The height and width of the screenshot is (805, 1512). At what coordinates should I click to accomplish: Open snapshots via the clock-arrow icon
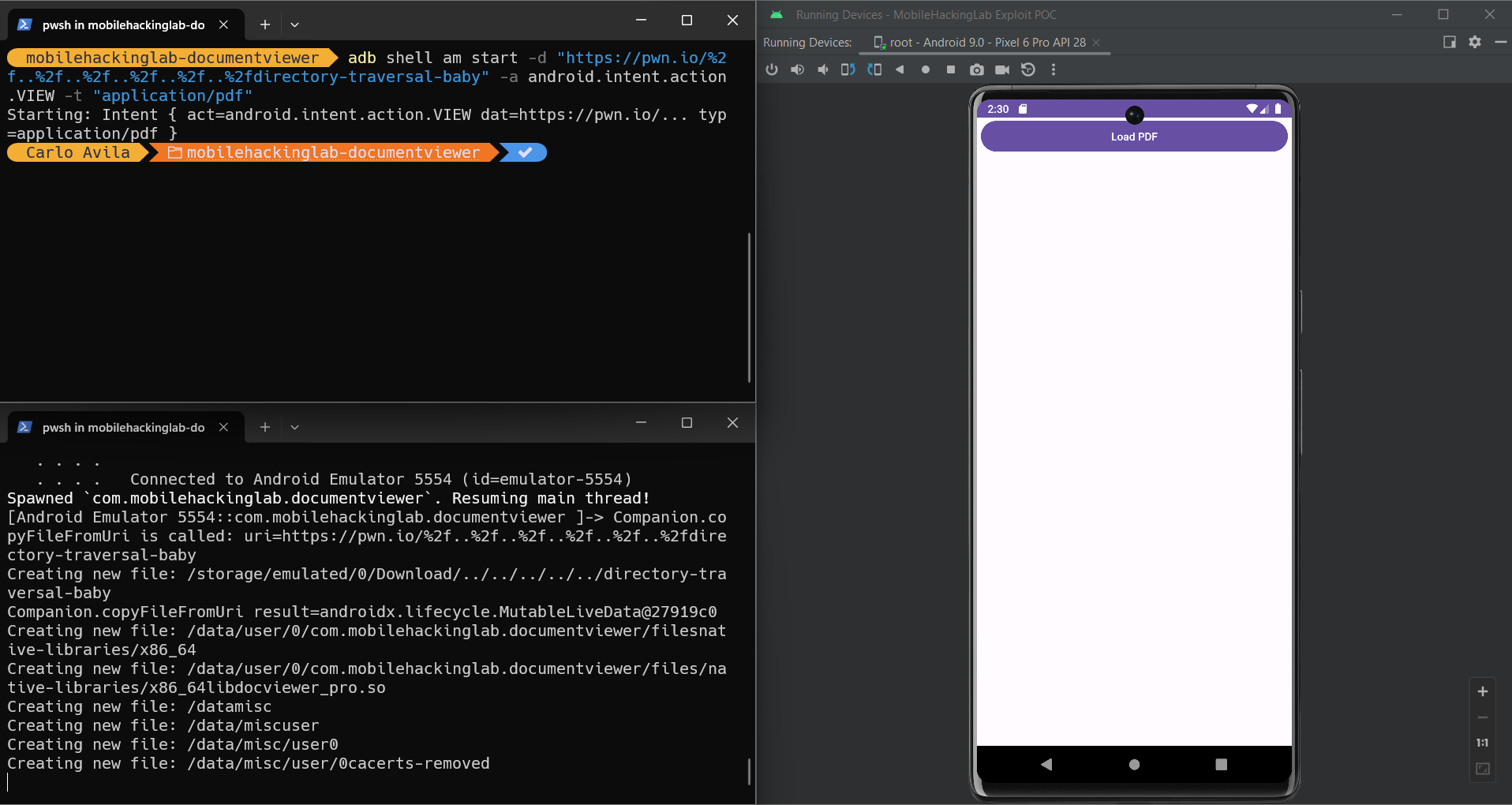coord(1028,69)
